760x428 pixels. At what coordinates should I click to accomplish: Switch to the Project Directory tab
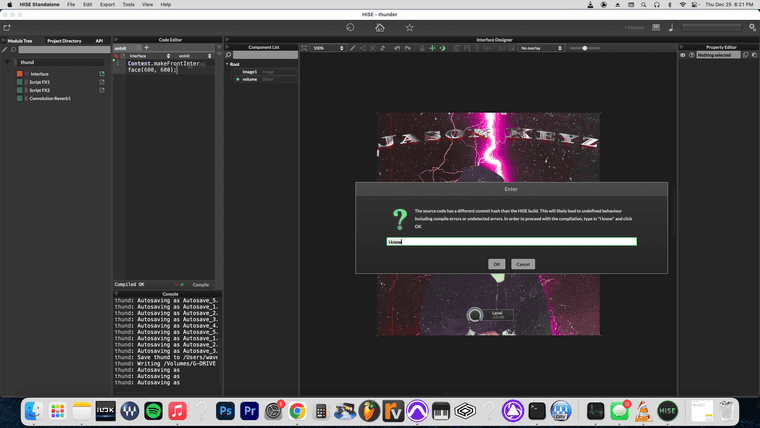(64, 41)
